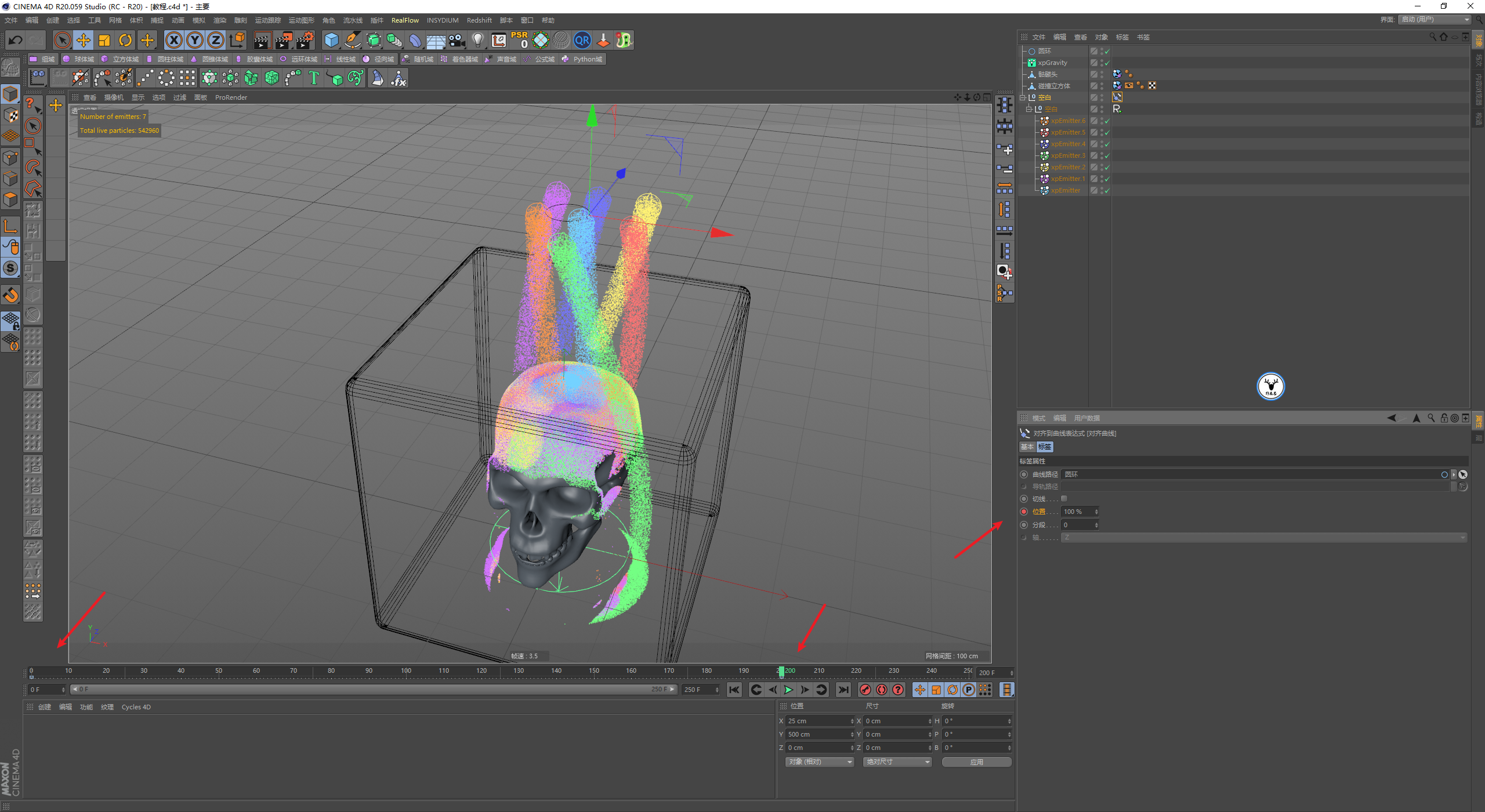Render the current view with clapperboard icon
This screenshot has width=1485, height=812.
pyautogui.click(x=262, y=40)
